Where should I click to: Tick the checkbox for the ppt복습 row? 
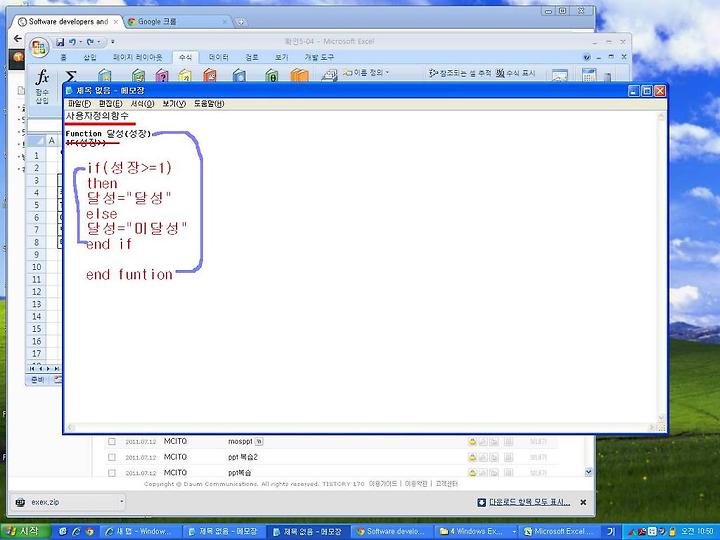pyautogui.click(x=112, y=472)
